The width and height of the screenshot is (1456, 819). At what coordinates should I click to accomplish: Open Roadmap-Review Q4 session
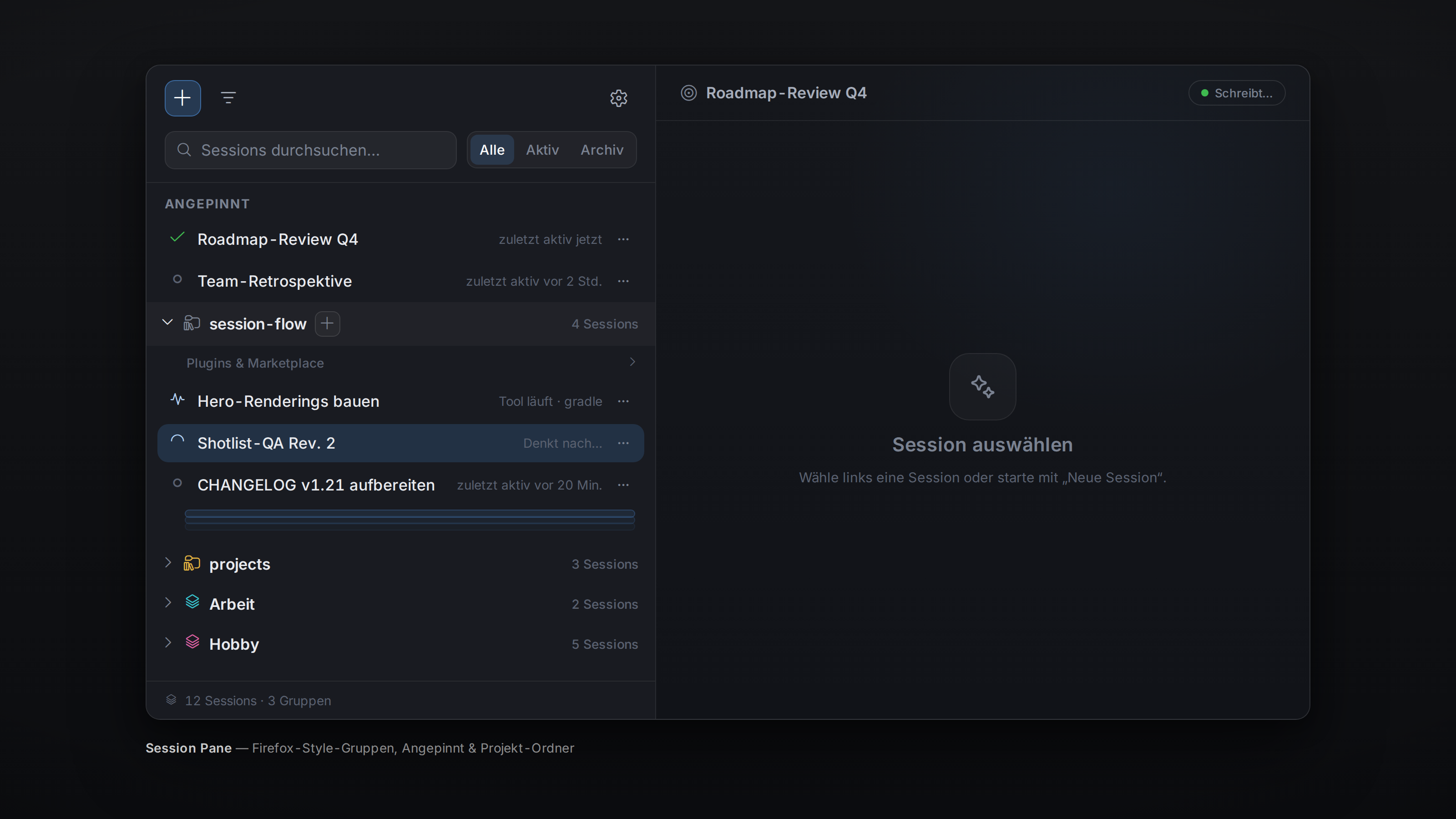401,239
